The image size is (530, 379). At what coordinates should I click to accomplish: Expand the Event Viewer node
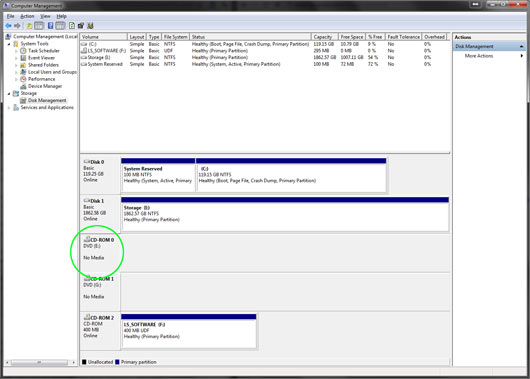pyautogui.click(x=16, y=58)
